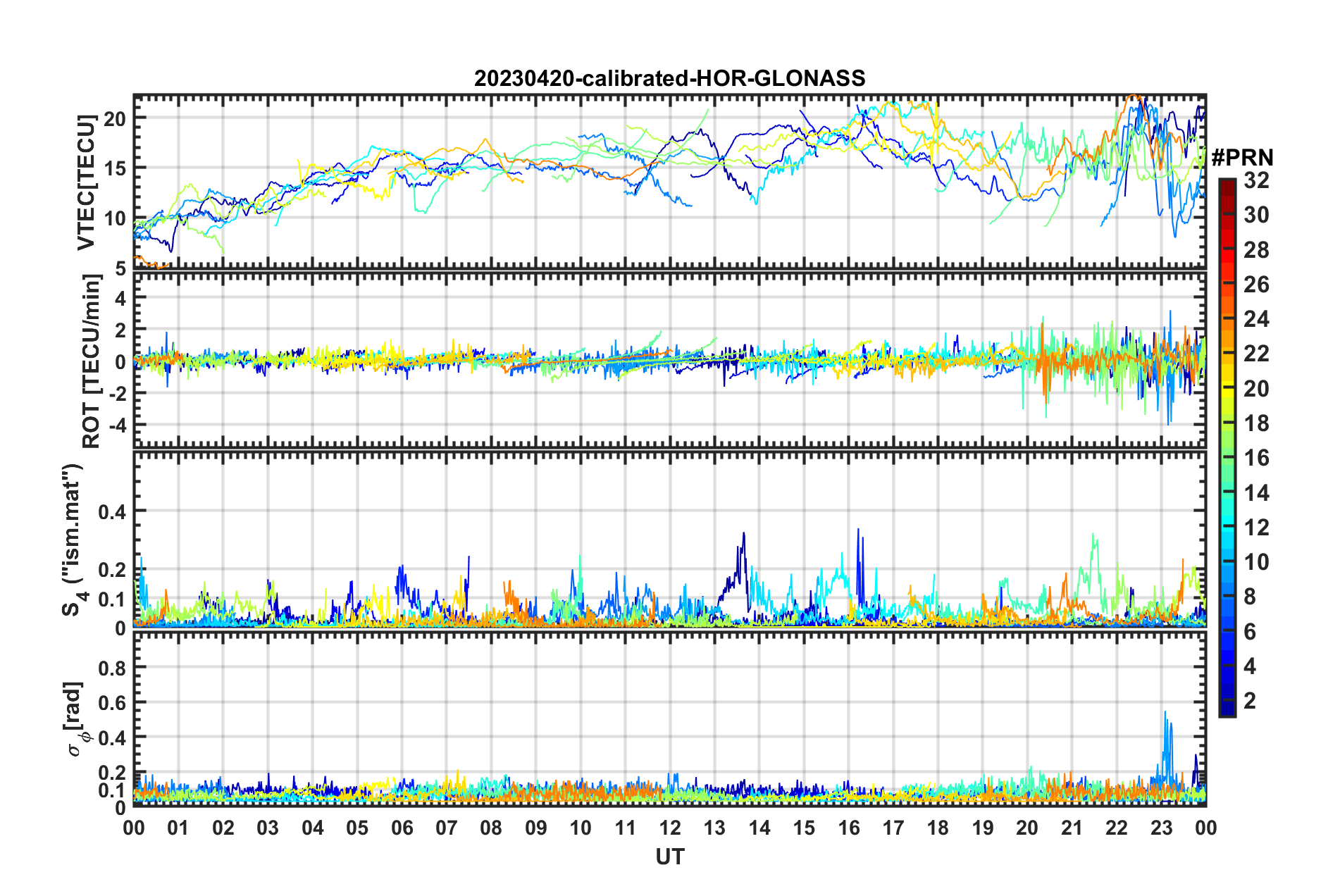
Task: Click UT axis tick label 07
Action: pyautogui.click(x=447, y=828)
